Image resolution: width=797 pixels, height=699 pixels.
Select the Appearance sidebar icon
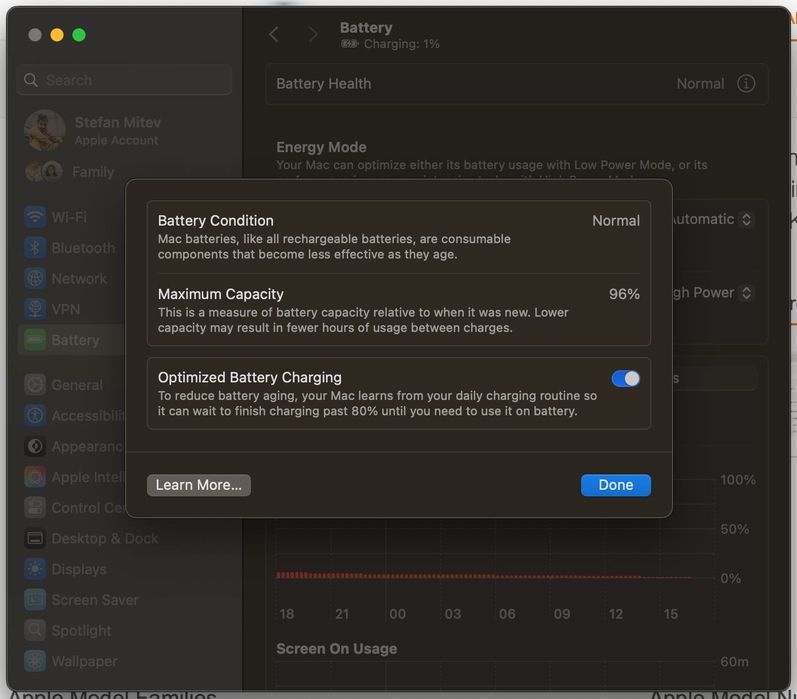[x=35, y=446]
